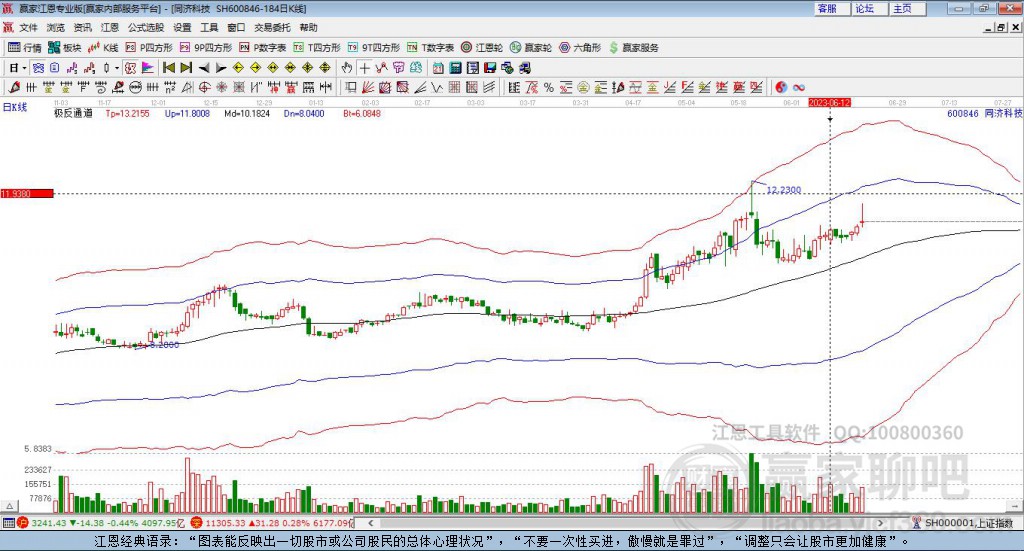Screen dimensions: 1024x551
Task: Open the 江恩轮 Gann wheel
Action: click(482, 48)
